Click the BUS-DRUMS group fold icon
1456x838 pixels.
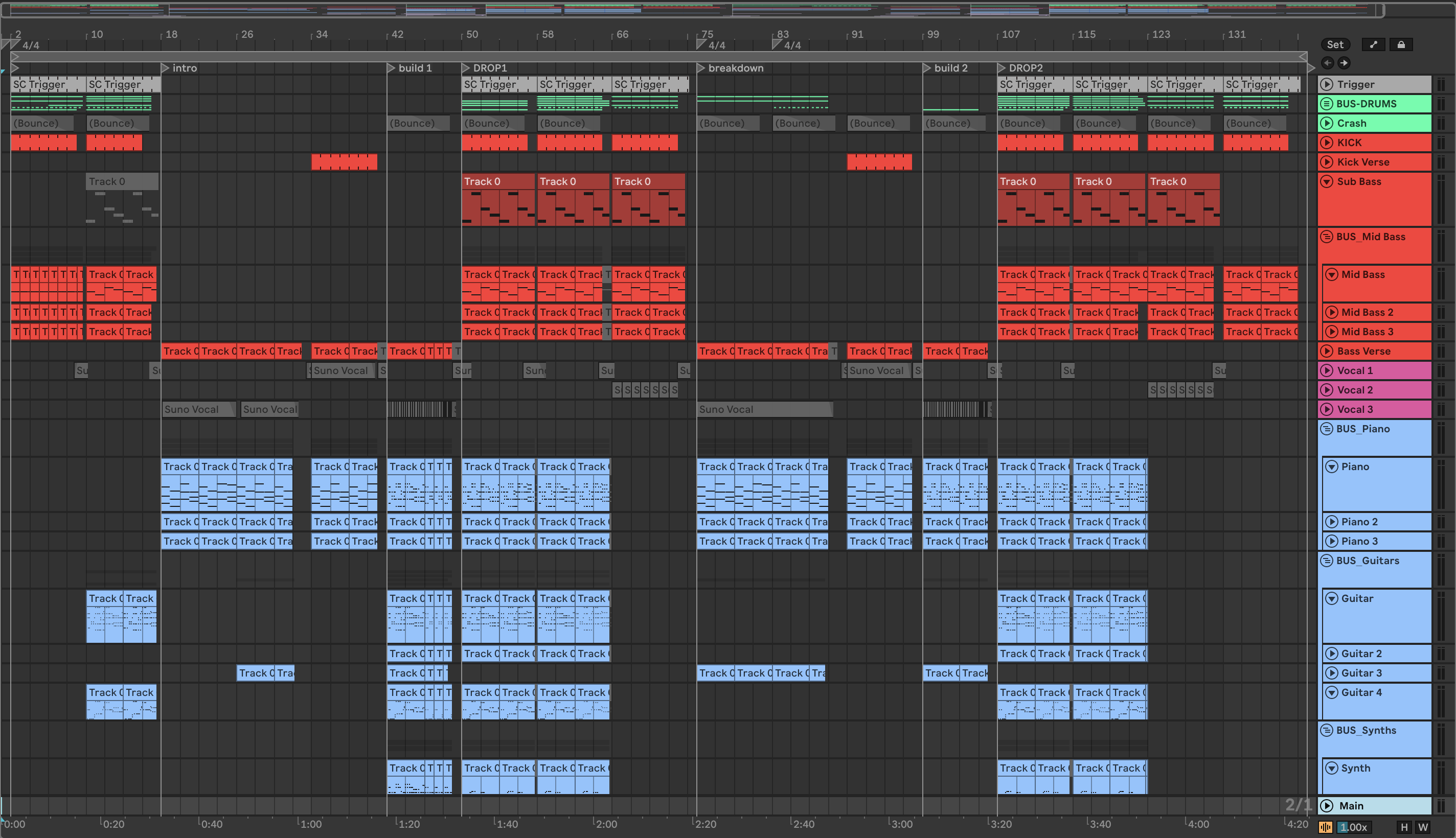pyautogui.click(x=1327, y=104)
